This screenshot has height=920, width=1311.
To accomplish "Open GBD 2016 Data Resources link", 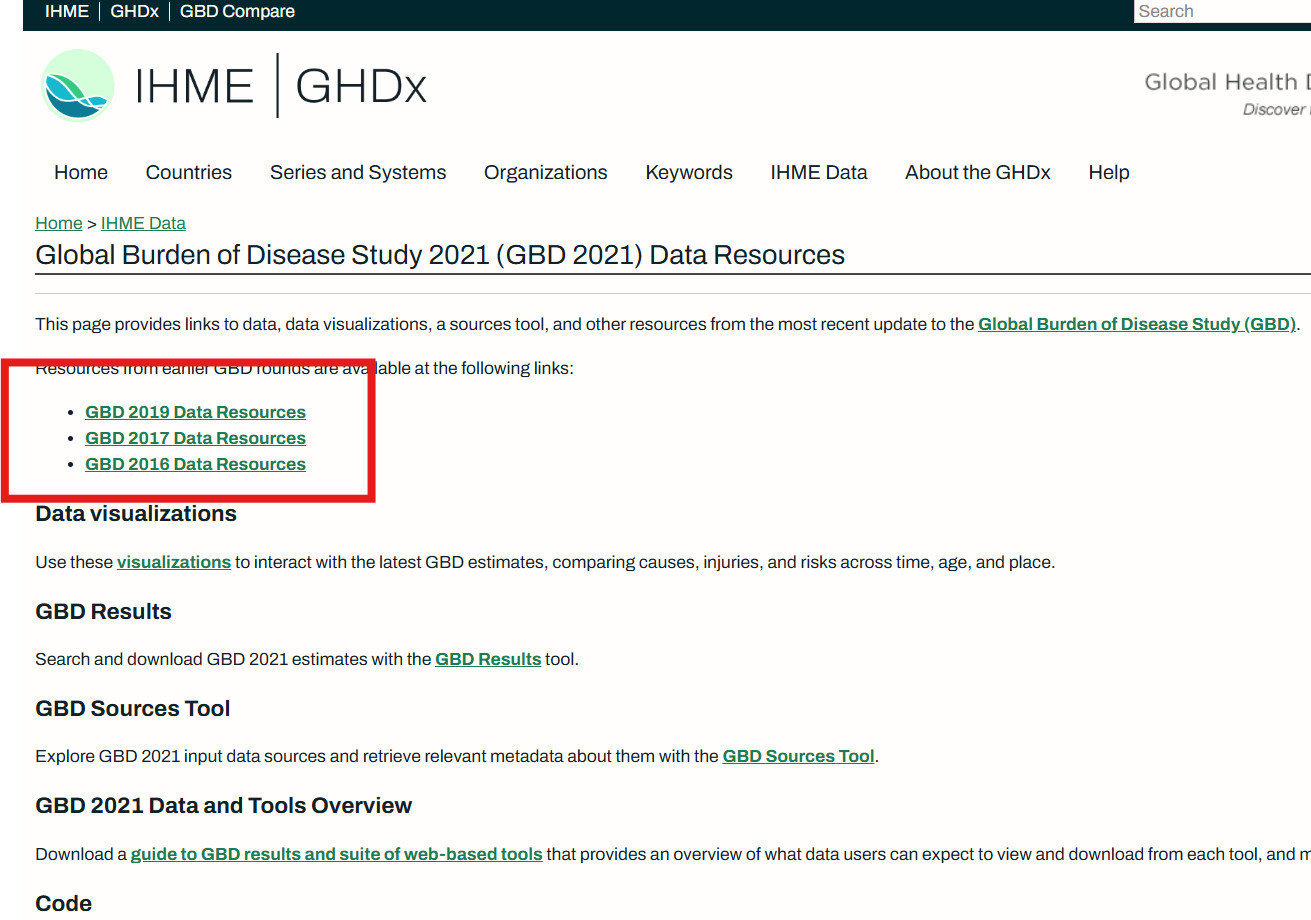I will coord(195,464).
